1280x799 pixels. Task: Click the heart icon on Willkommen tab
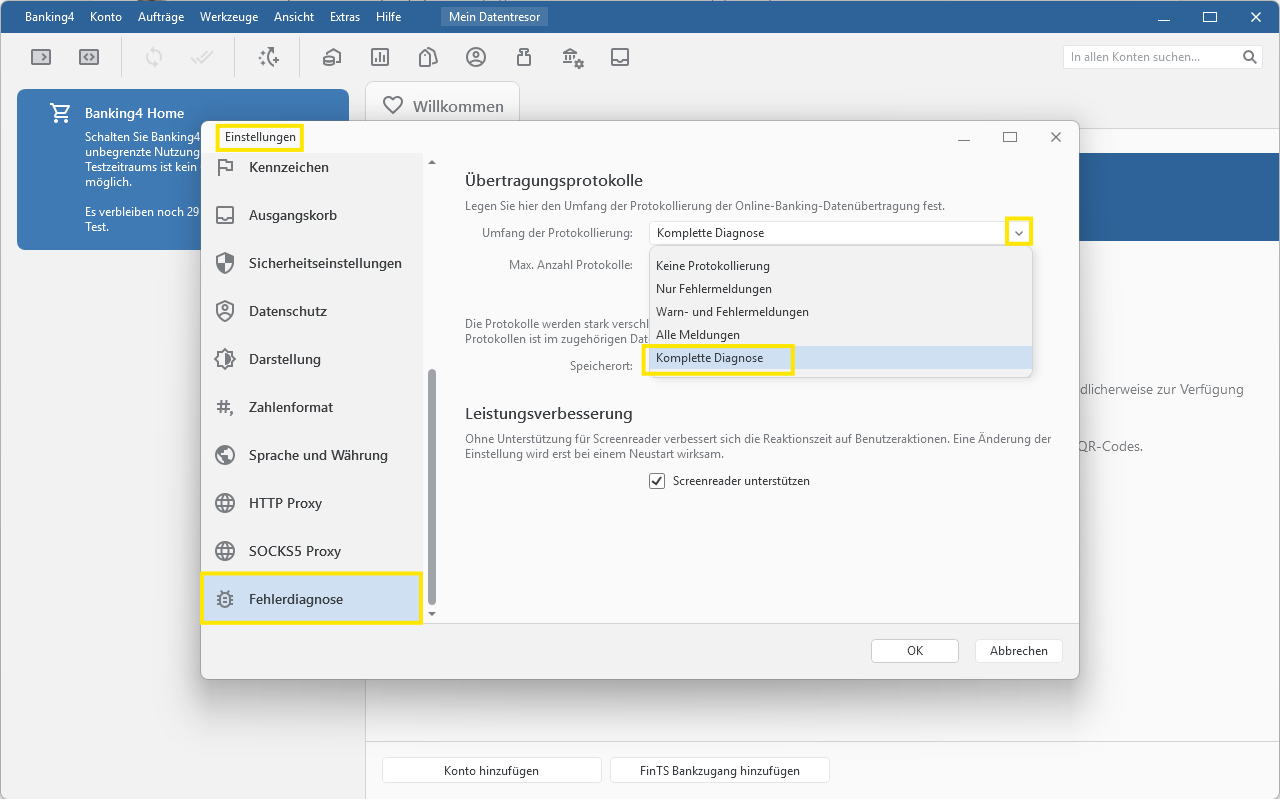pos(393,105)
